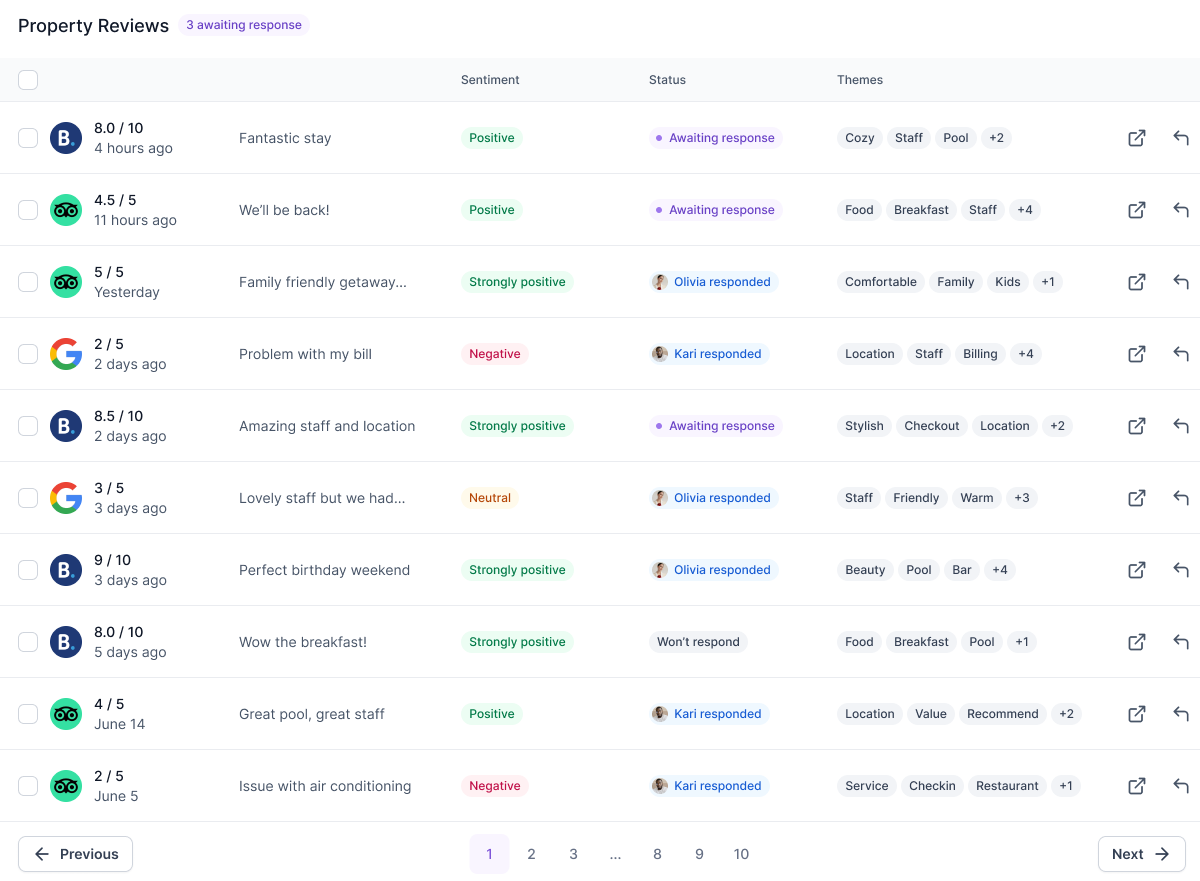Click the Next page button
The height and width of the screenshot is (881, 1200).
[1141, 854]
